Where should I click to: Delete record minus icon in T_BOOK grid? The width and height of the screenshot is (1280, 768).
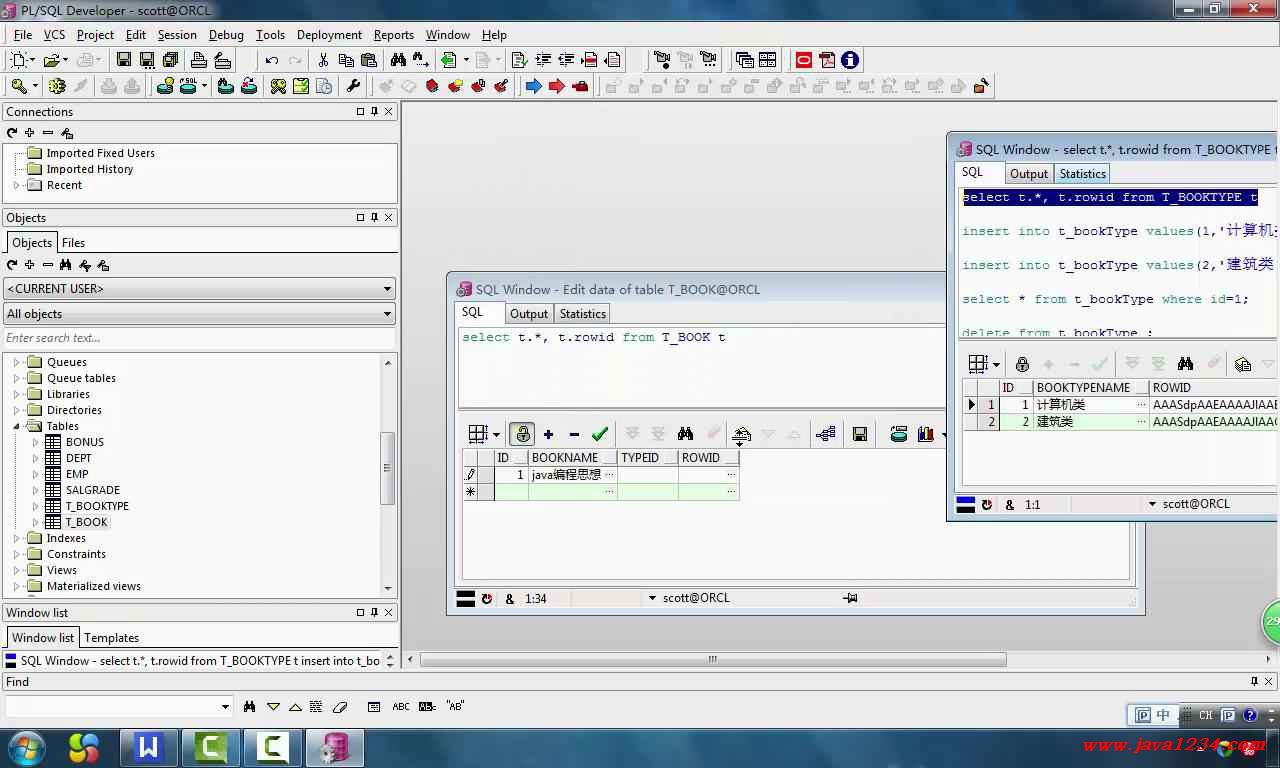pos(574,434)
